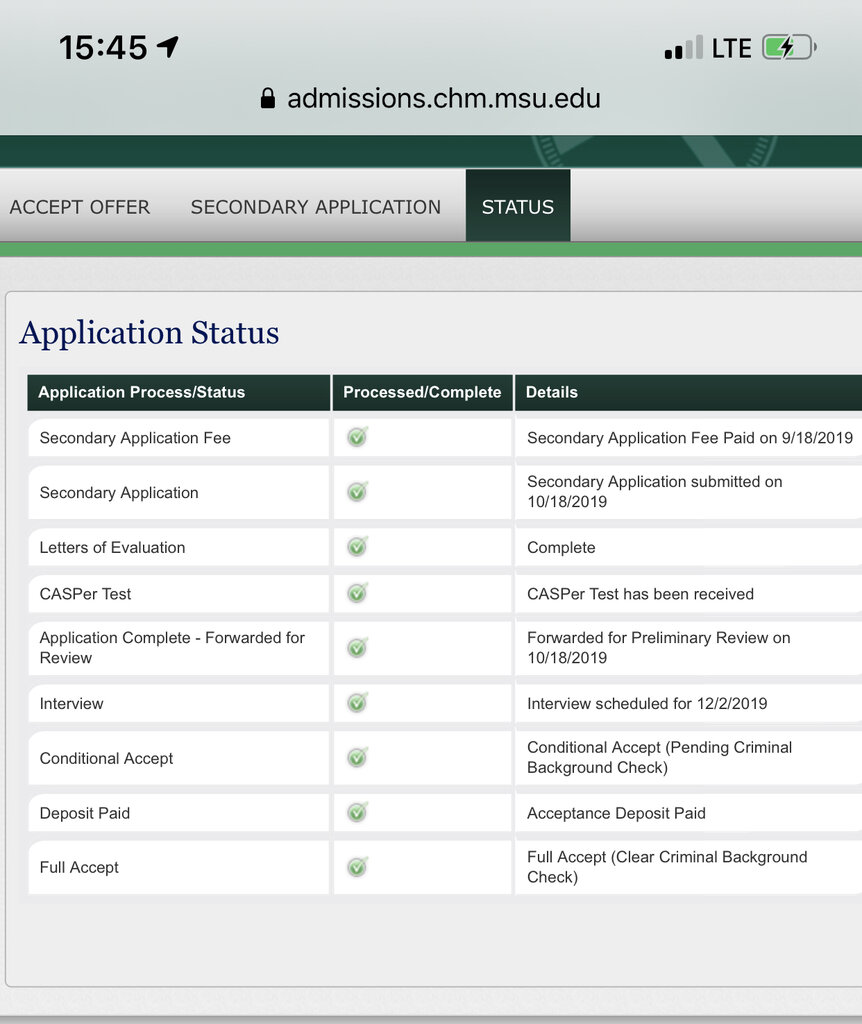Select the 'Letters of Evaluation' row label
Image resolution: width=862 pixels, height=1024 pixels.
coord(112,548)
